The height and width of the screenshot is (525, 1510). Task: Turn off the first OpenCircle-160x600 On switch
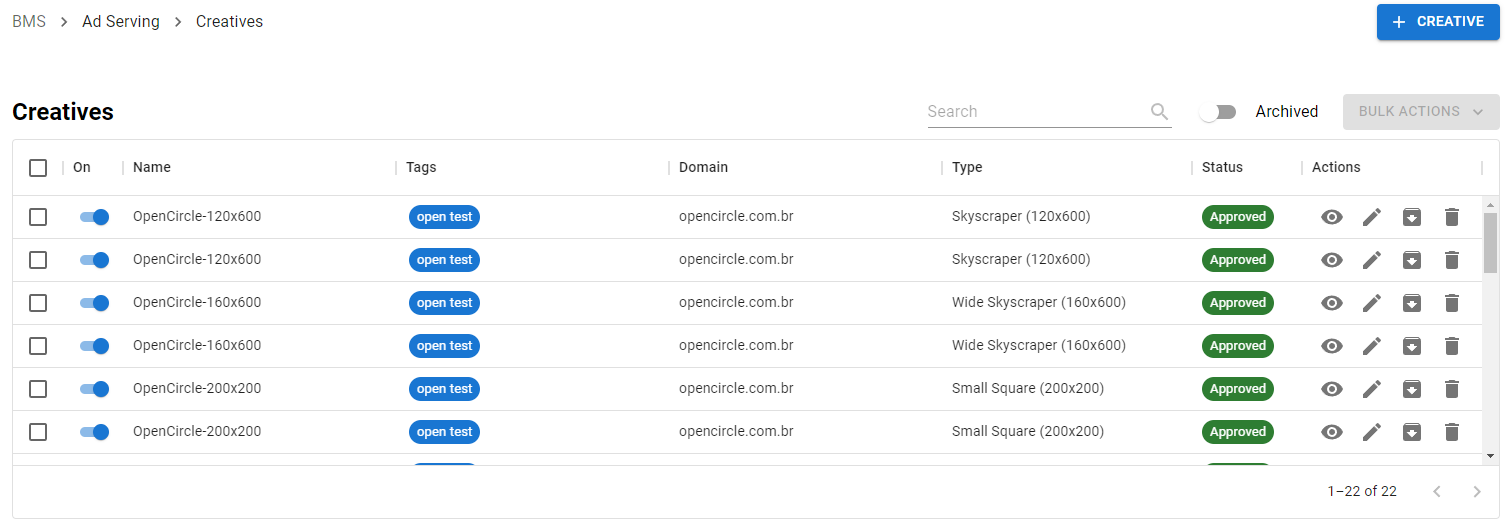(x=94, y=303)
